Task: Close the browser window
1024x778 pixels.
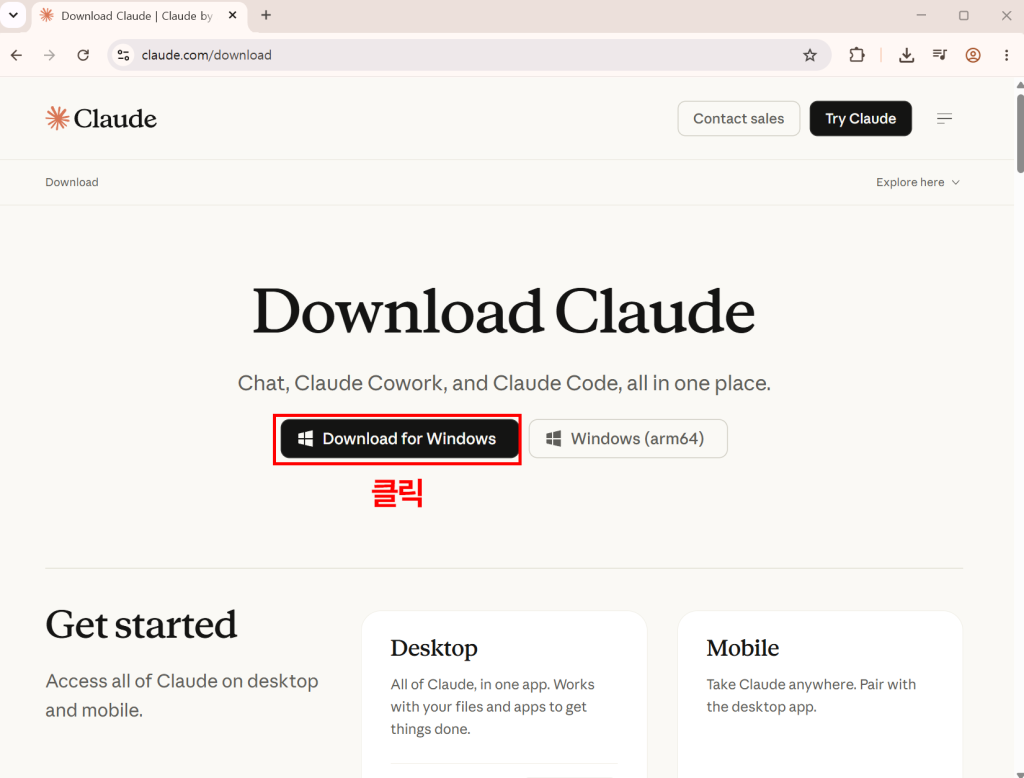Action: (x=1006, y=15)
